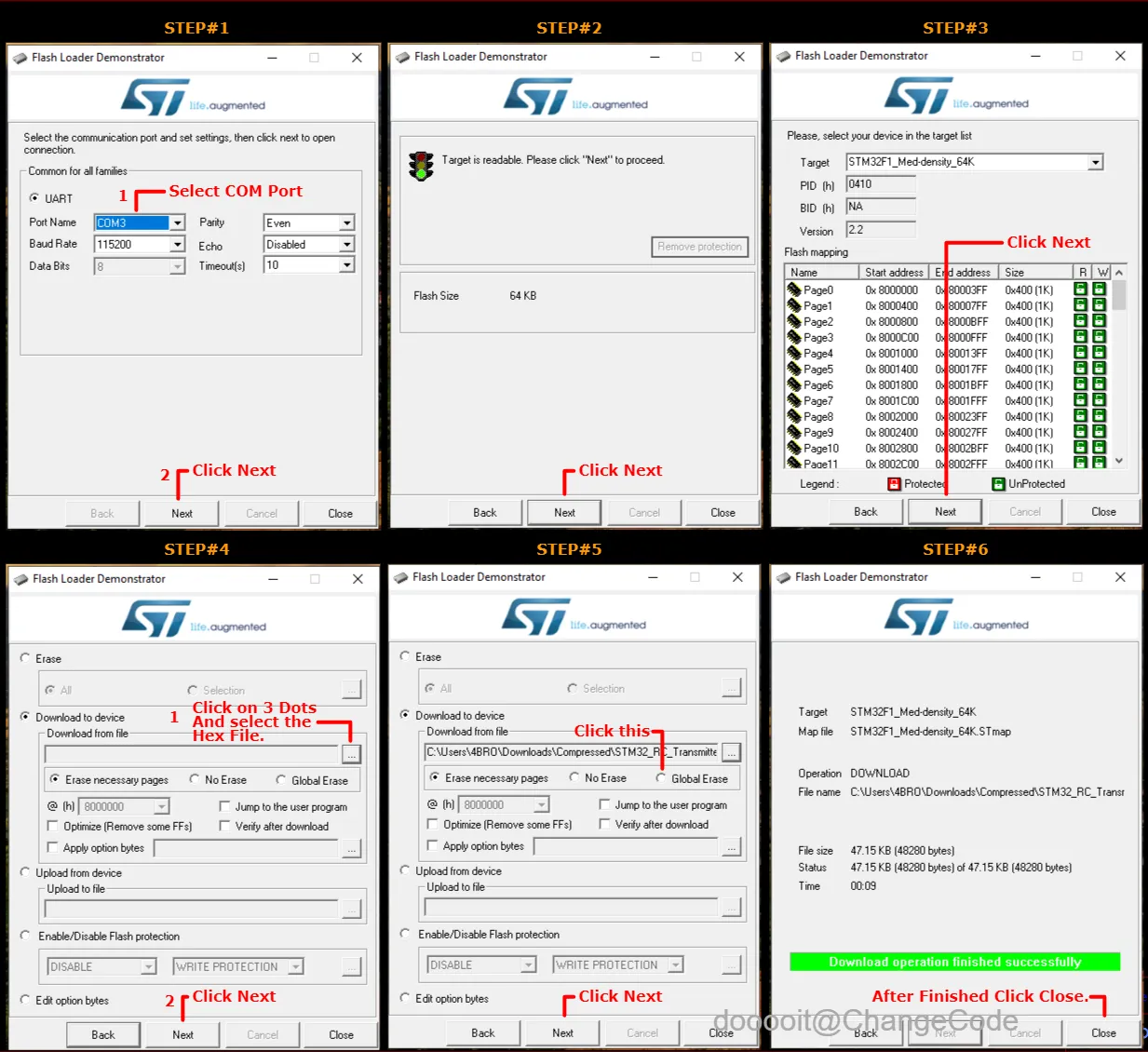The width and height of the screenshot is (1148, 1052).
Task: Open the DISABLE dropdown in Step 5 window
Action: click(528, 964)
